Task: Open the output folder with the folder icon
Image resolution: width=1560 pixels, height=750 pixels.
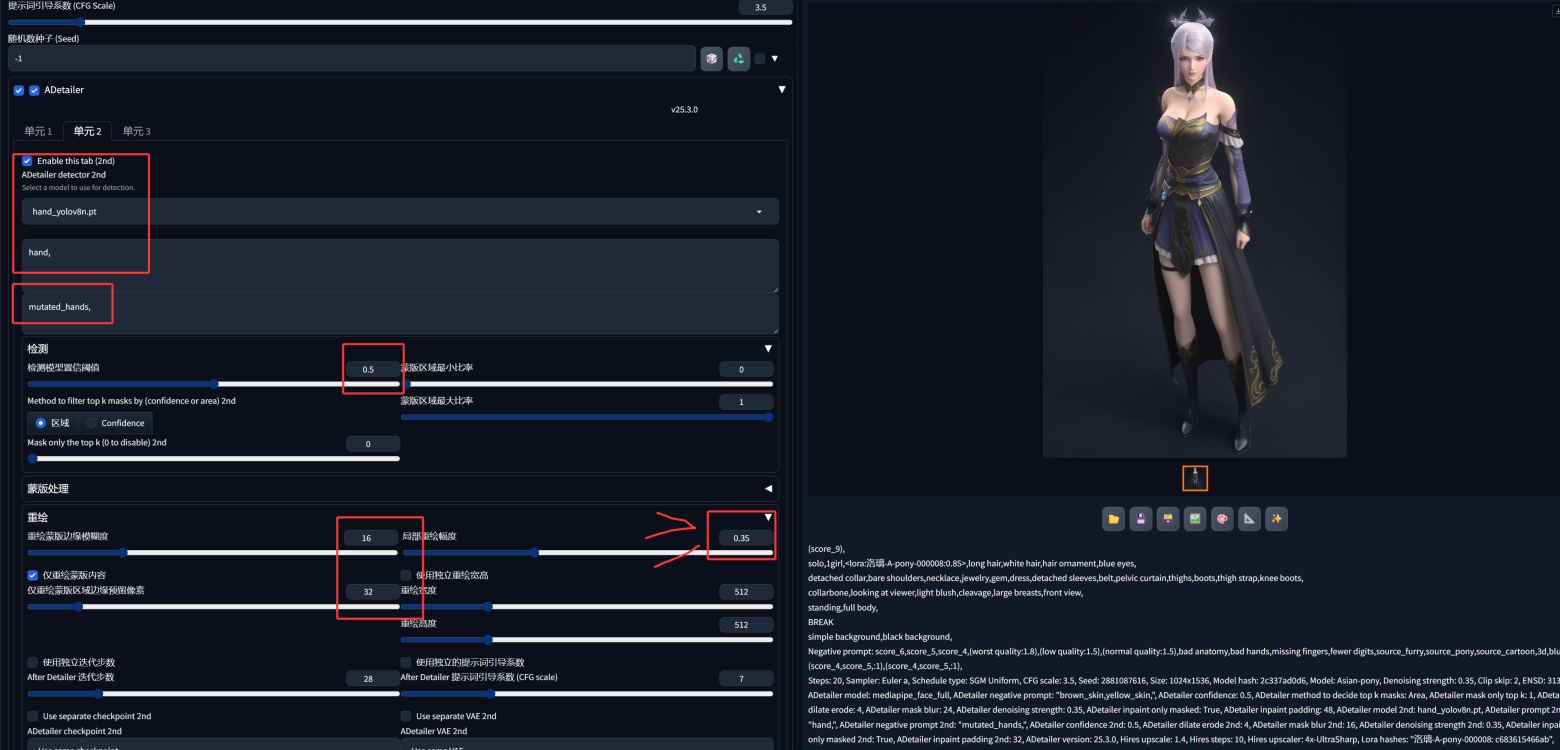Action: (x=1114, y=519)
